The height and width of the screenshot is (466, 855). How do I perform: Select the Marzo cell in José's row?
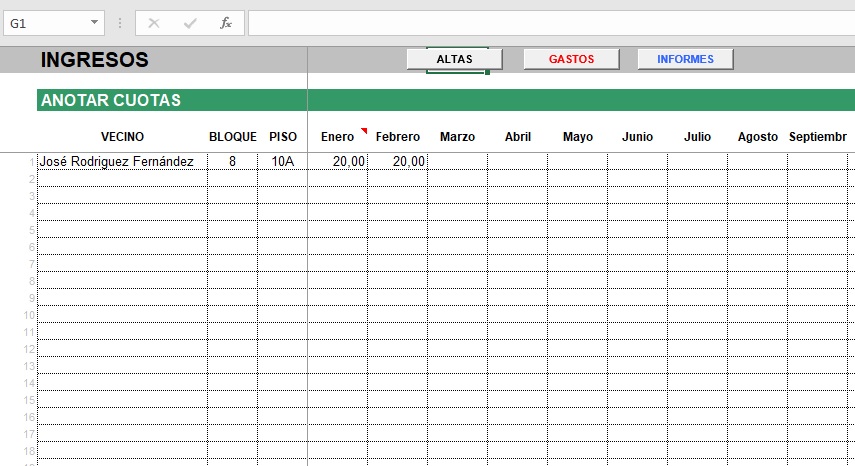(x=457, y=161)
